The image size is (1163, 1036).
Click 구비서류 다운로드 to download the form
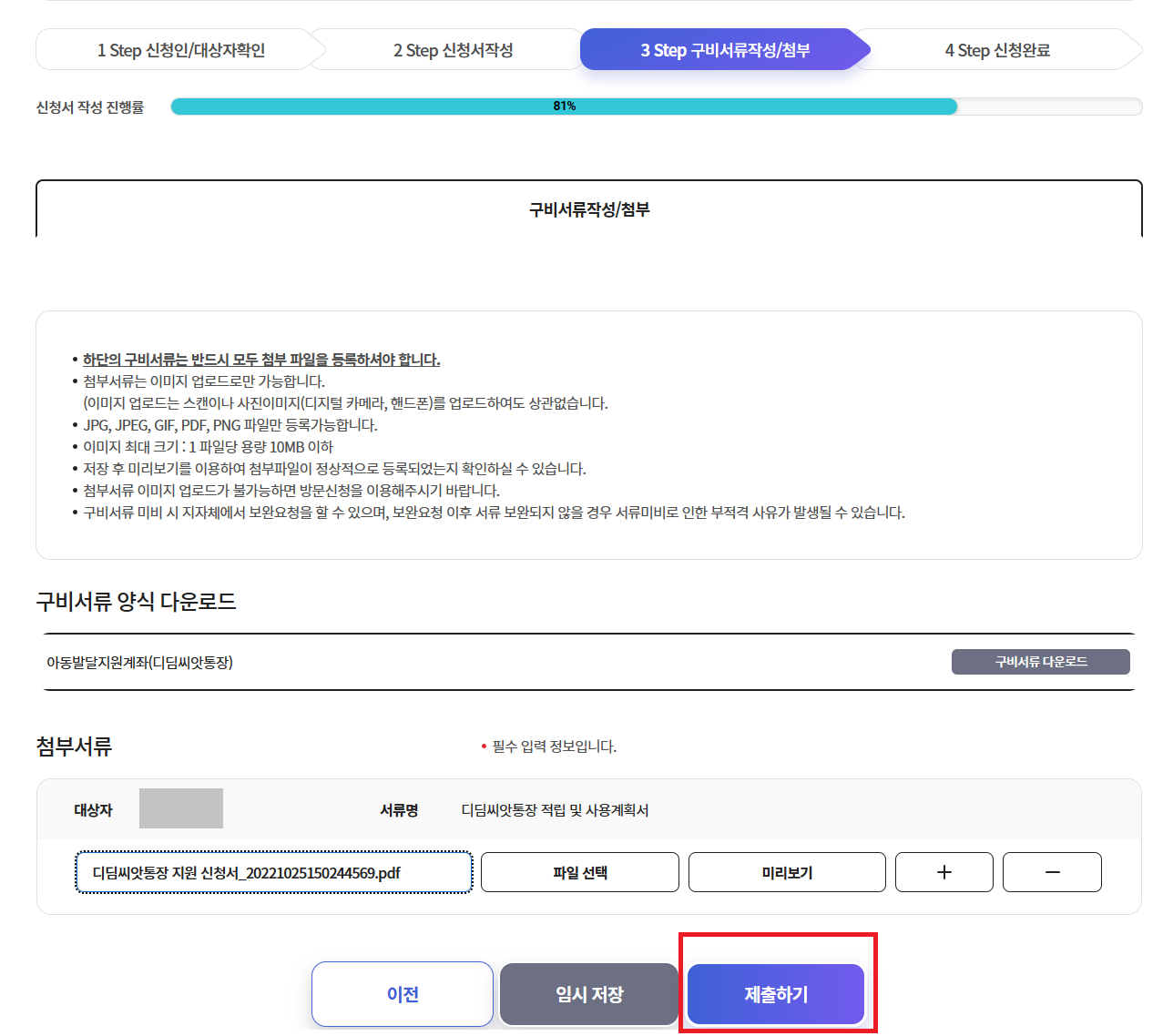click(x=1040, y=662)
